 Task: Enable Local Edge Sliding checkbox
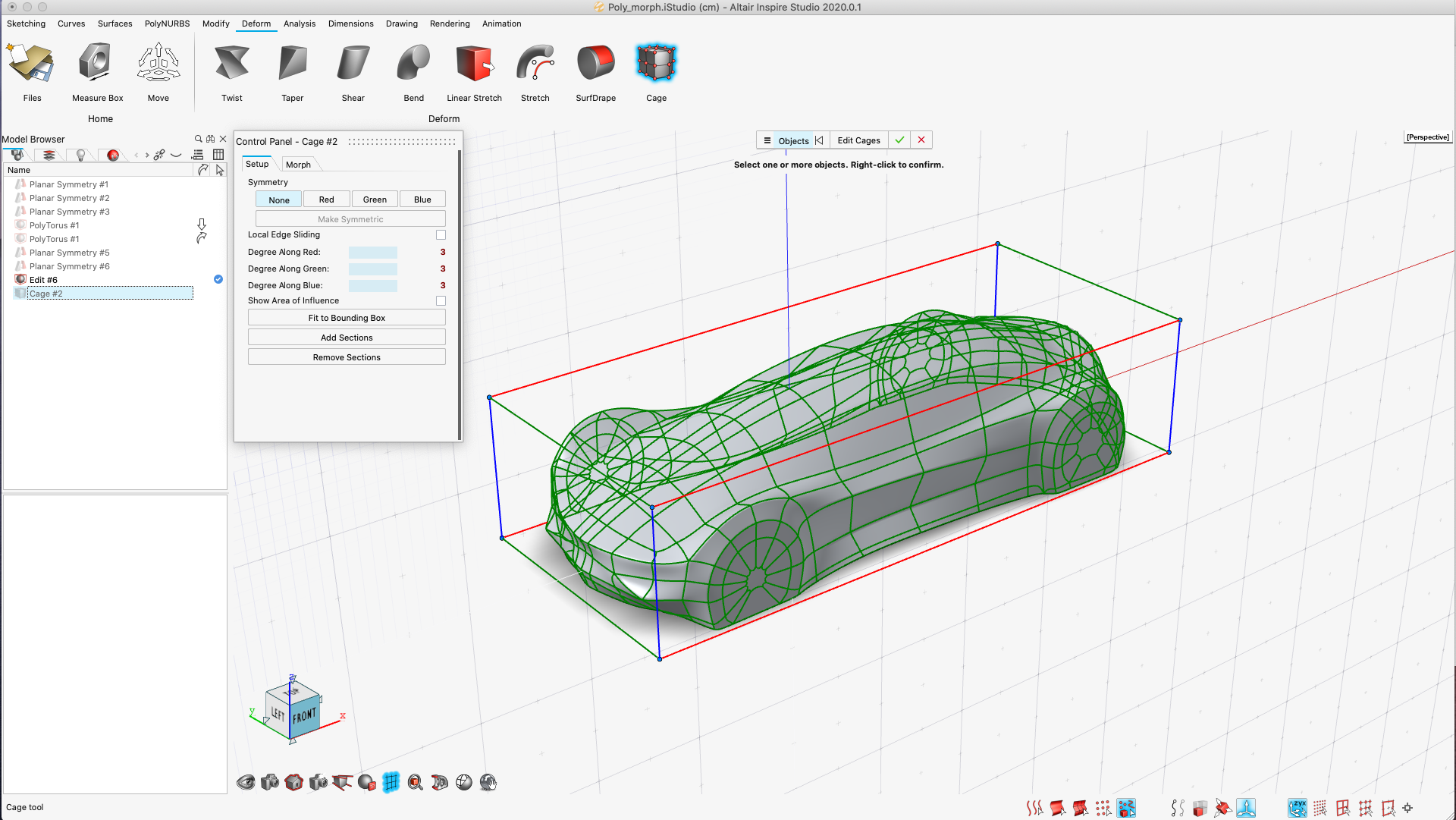[441, 235]
